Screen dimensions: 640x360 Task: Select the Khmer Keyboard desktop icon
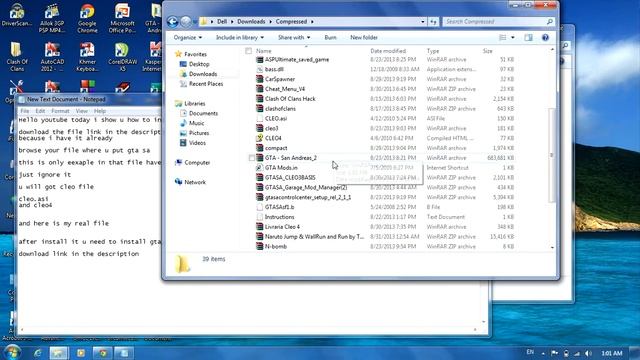coord(87,56)
